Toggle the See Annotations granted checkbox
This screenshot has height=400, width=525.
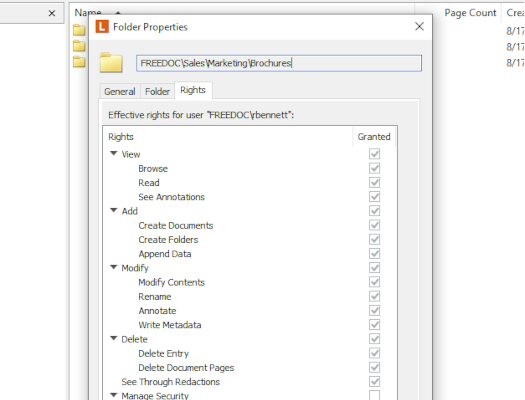[x=375, y=196]
